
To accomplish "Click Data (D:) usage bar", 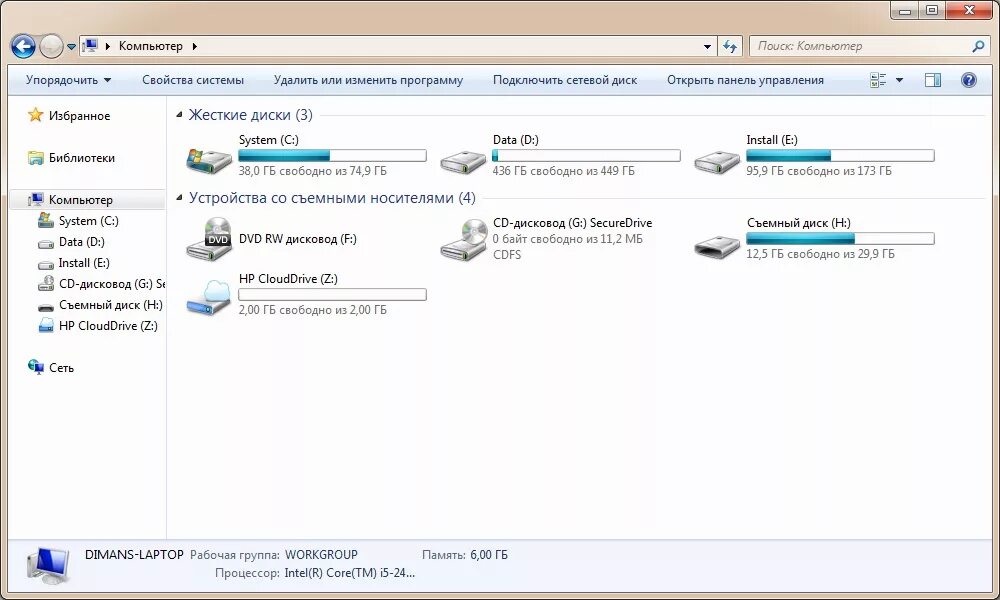I will pos(586,155).
